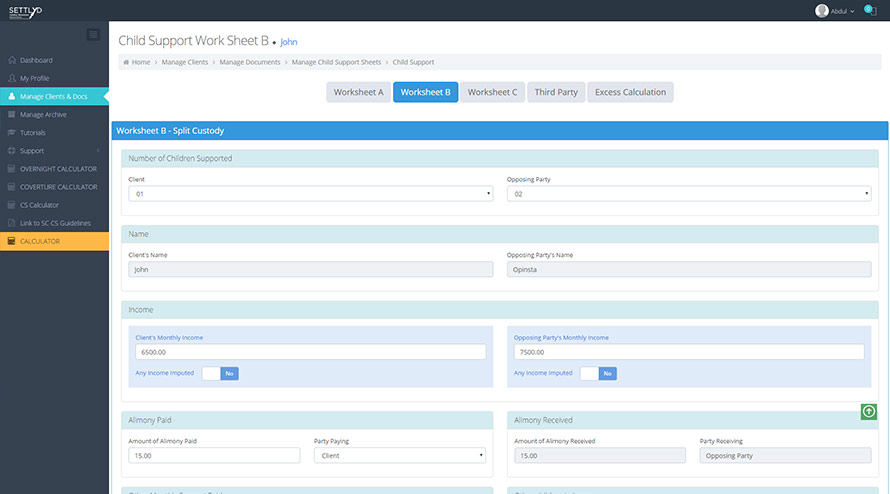The height and width of the screenshot is (494, 890).
Task: Open the Manage Archive sidebar icon
Action: pyautogui.click(x=12, y=115)
